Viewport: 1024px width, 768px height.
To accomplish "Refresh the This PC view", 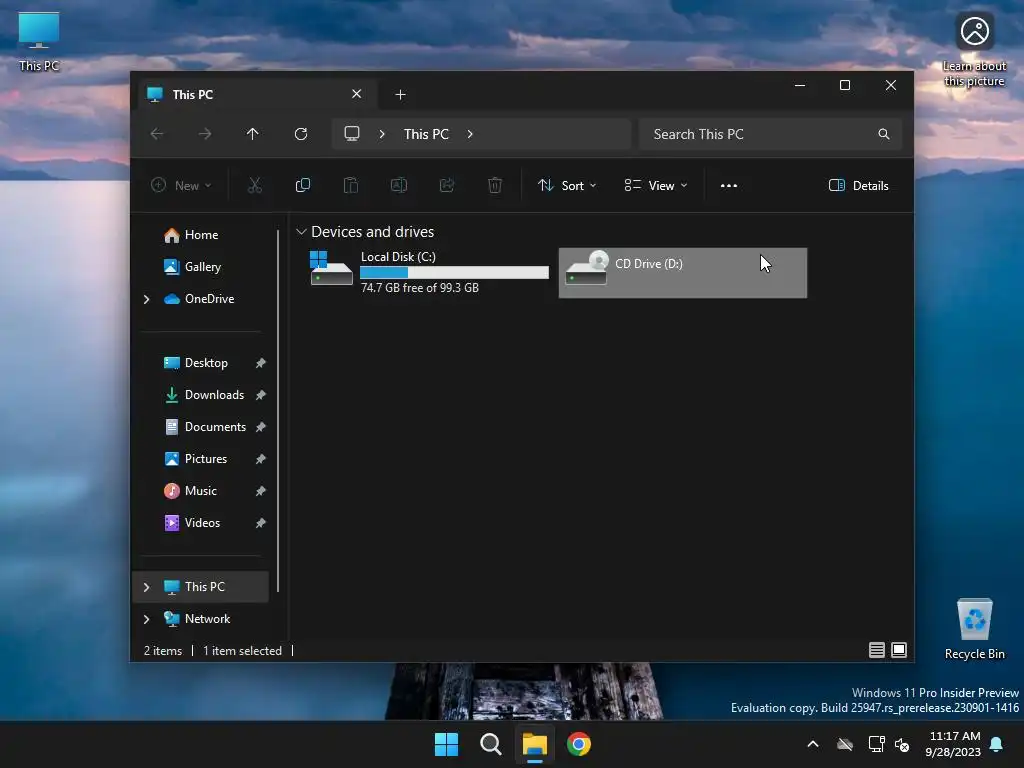I will pyautogui.click(x=301, y=134).
